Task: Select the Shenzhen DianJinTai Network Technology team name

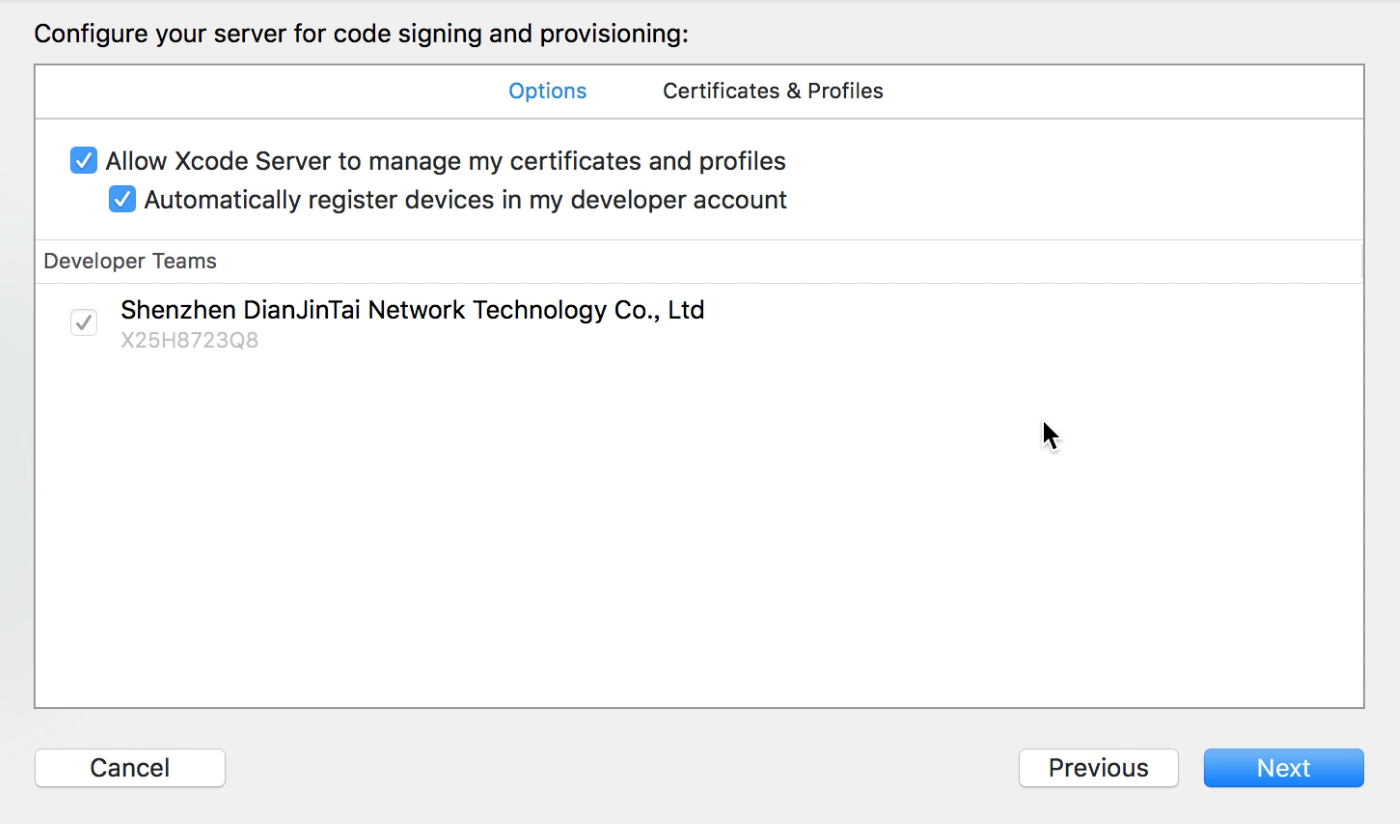Action: click(412, 310)
